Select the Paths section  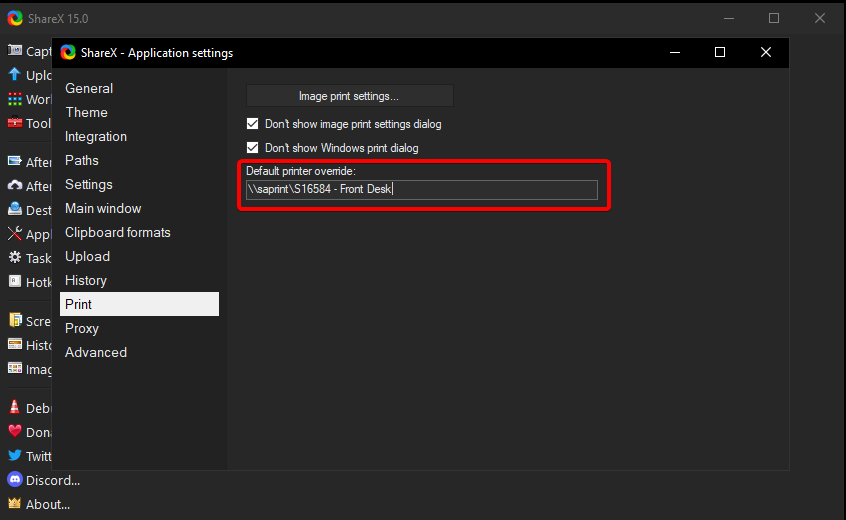pos(139,160)
